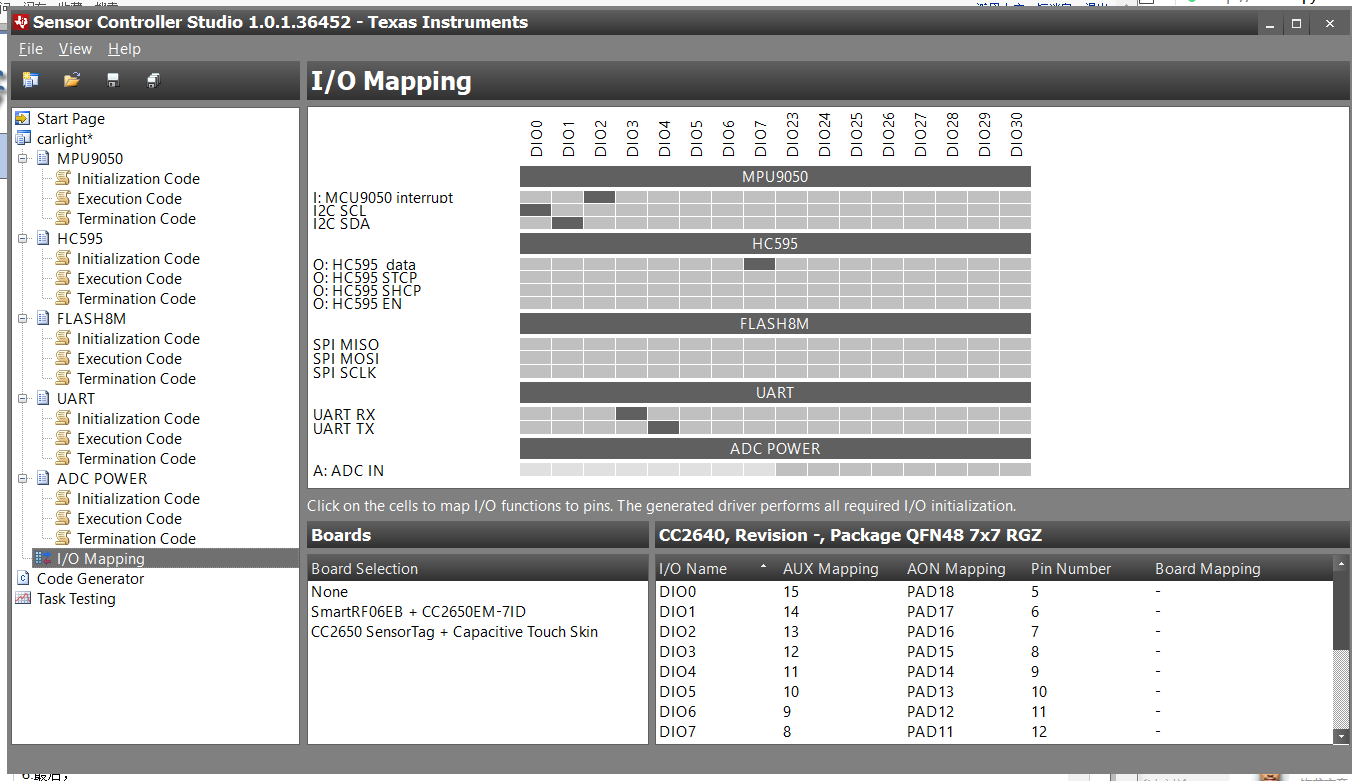
Task: Click the Code Generator tree icon
Action: pyautogui.click(x=23, y=578)
